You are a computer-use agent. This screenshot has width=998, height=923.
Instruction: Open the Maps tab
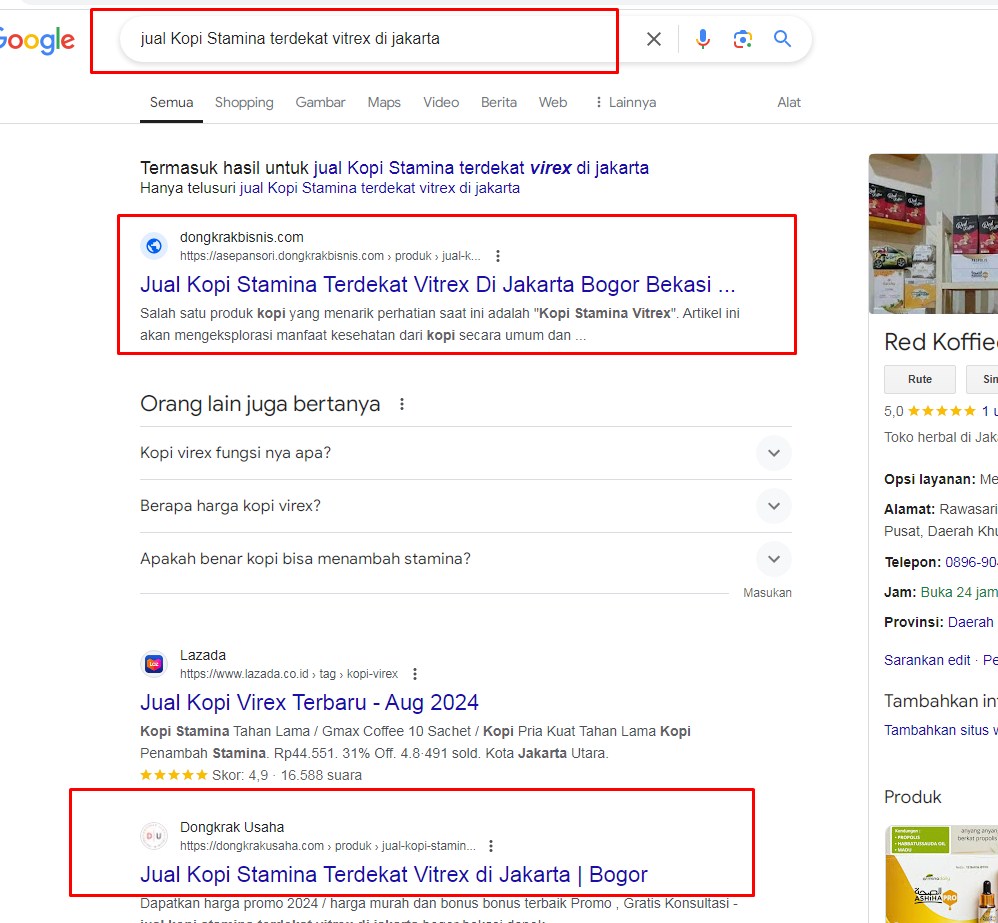384,102
